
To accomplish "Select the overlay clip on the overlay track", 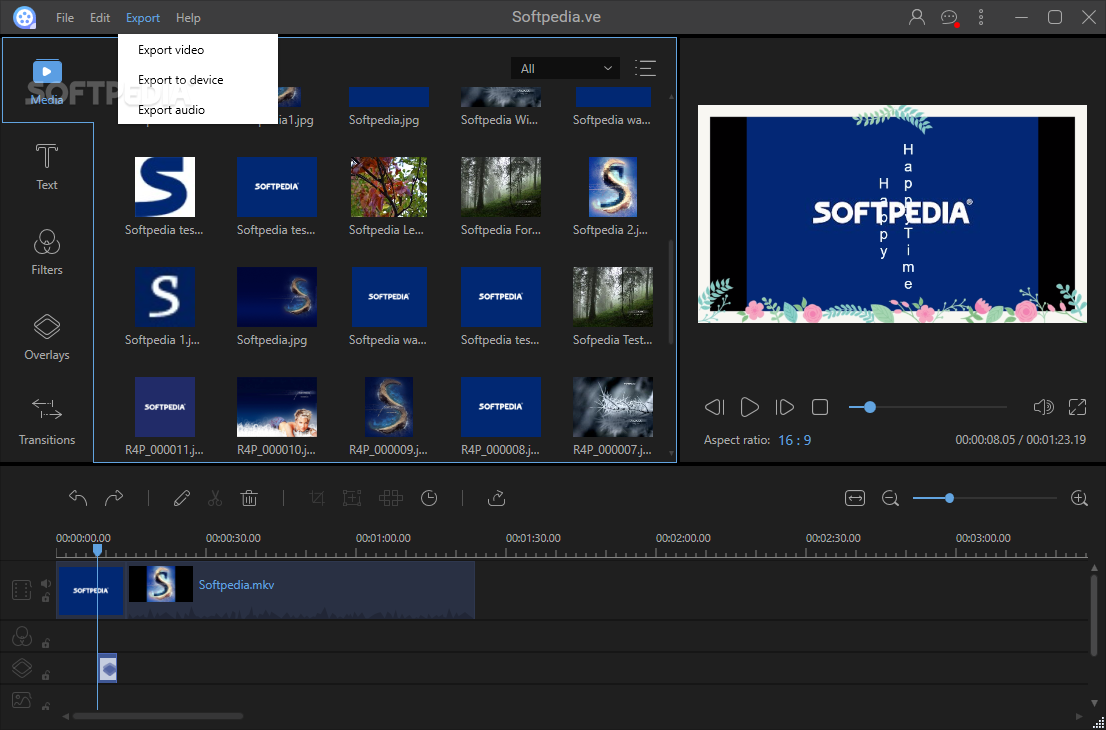I will 108,668.
